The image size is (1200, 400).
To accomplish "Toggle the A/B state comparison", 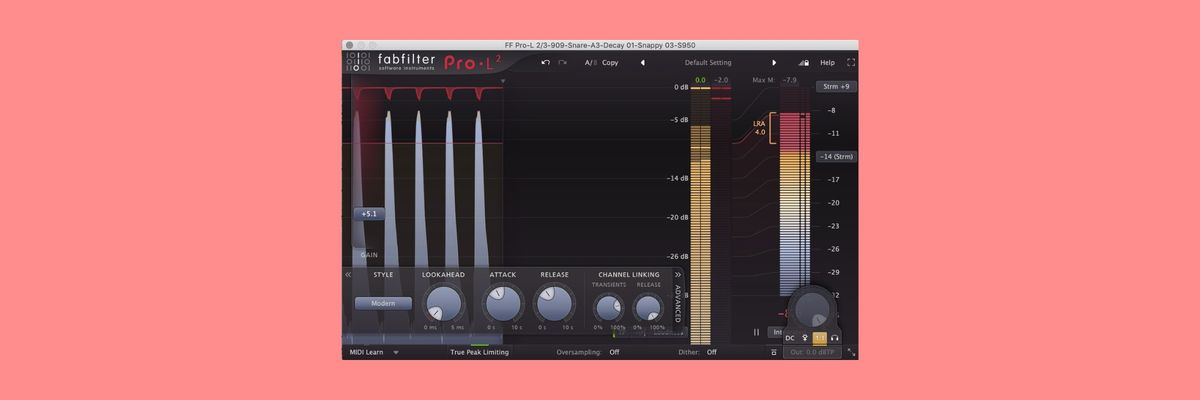I will point(590,62).
